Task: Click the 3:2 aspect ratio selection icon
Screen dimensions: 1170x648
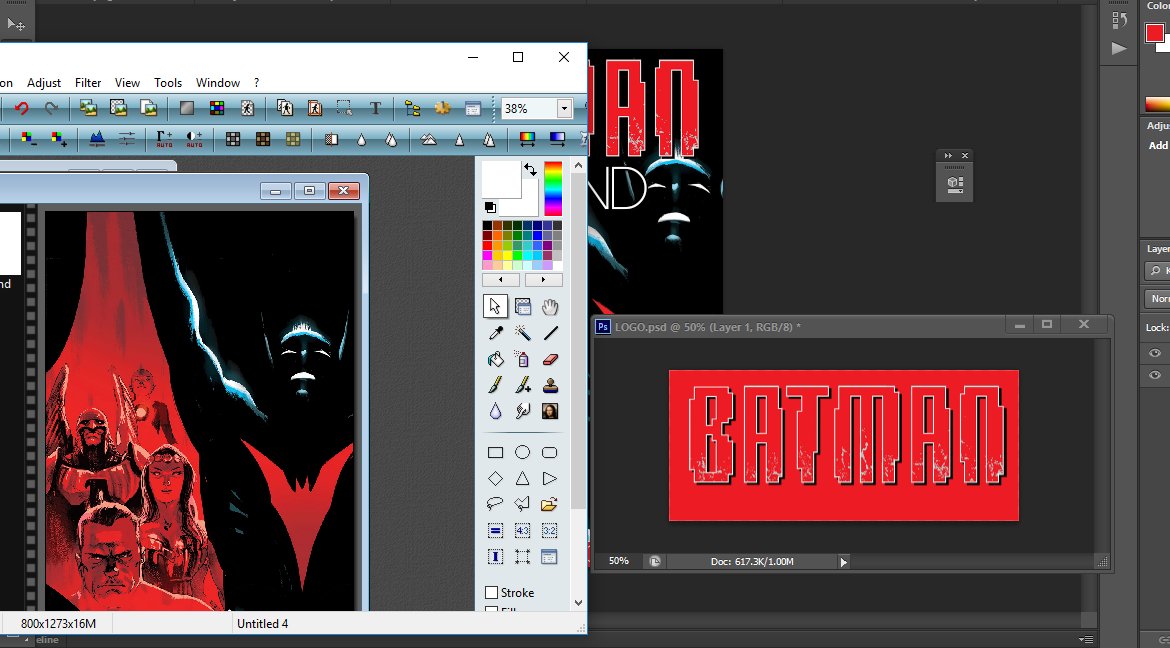Action: pos(550,531)
